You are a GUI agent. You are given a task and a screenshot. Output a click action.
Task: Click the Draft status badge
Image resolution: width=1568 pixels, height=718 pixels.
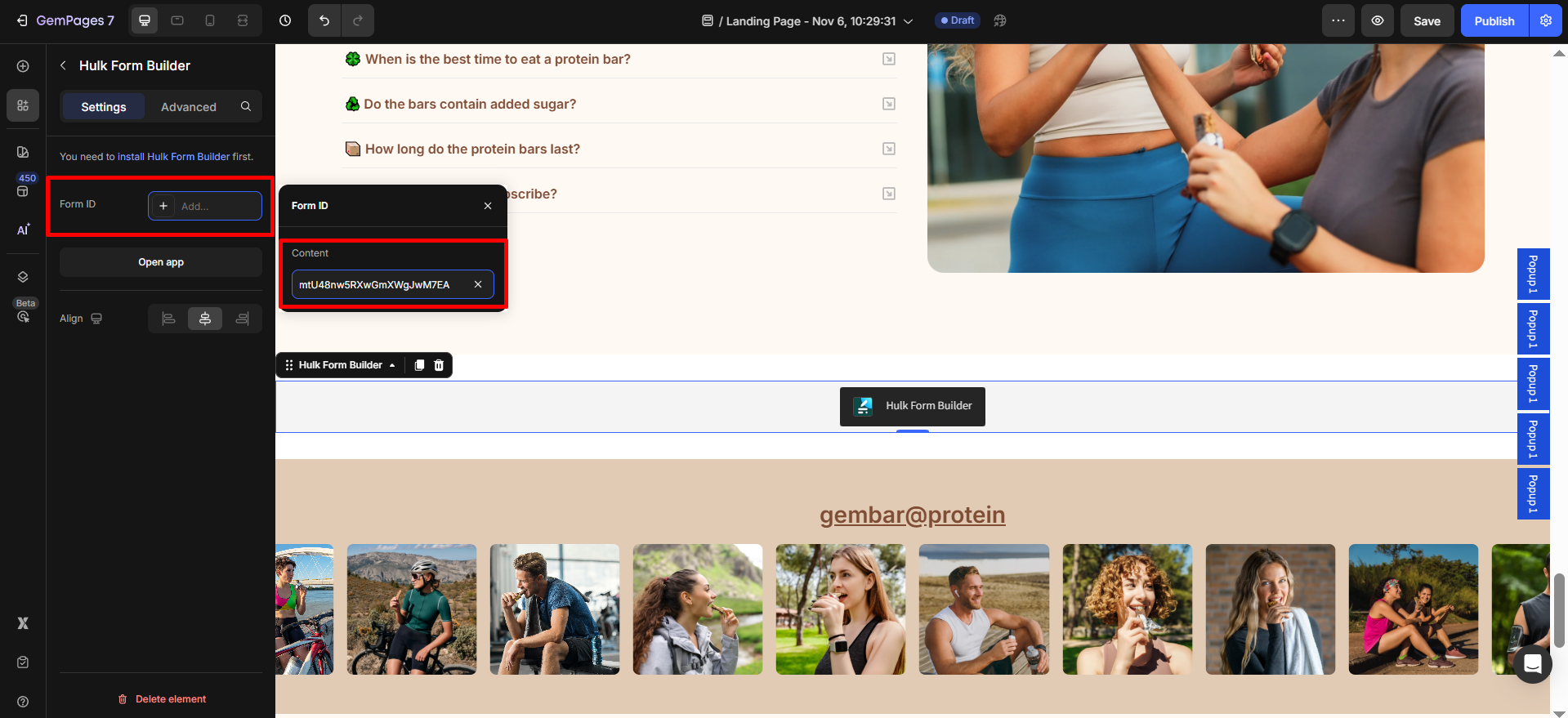pos(958,20)
